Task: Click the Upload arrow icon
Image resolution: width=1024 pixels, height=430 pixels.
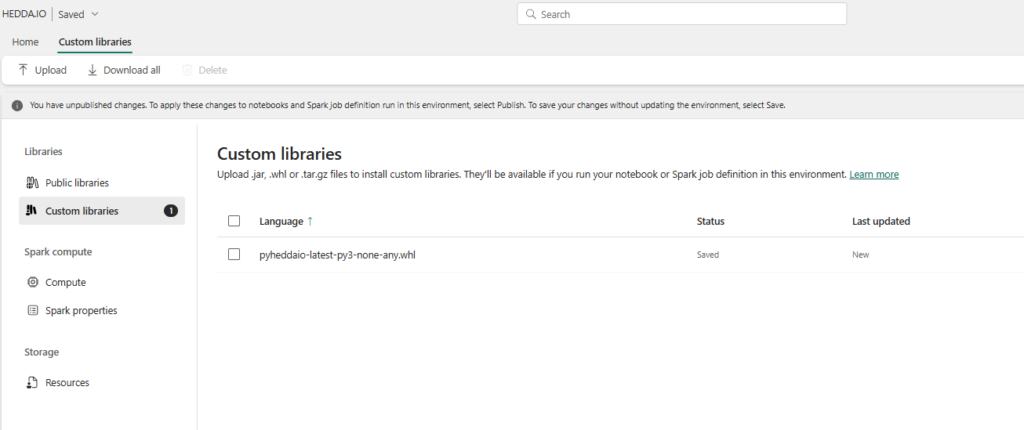Action: pyautogui.click(x=23, y=70)
